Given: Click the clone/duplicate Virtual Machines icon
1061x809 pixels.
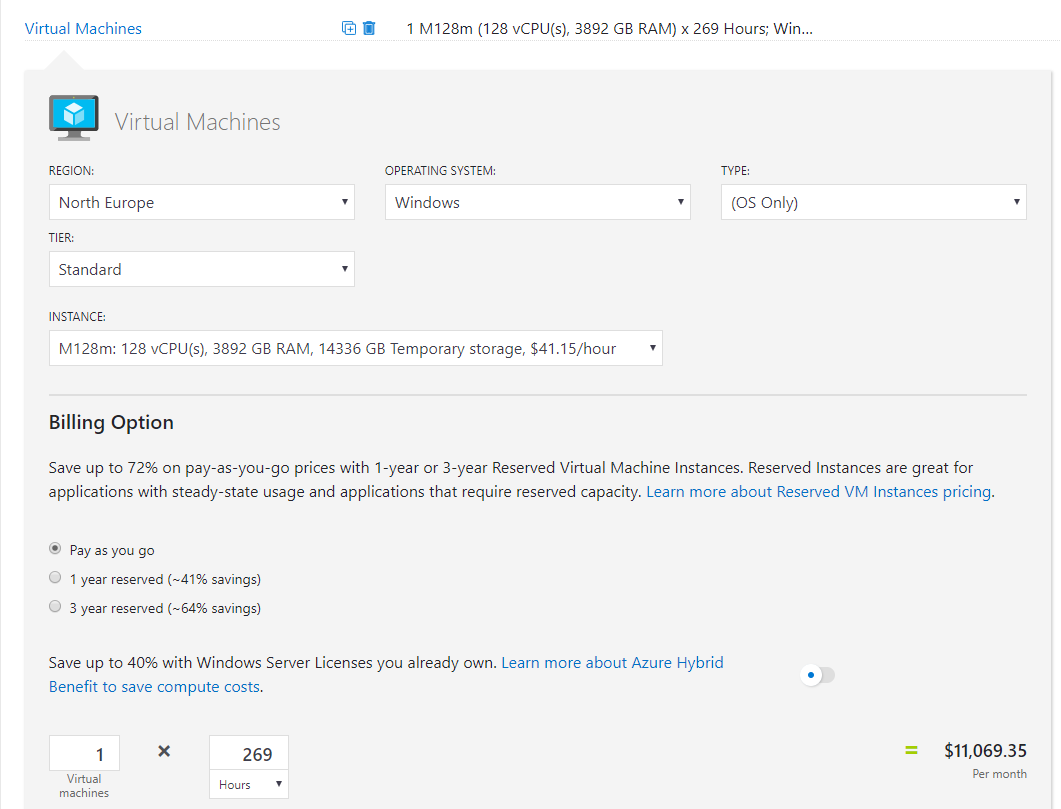Looking at the screenshot, I should [x=348, y=28].
